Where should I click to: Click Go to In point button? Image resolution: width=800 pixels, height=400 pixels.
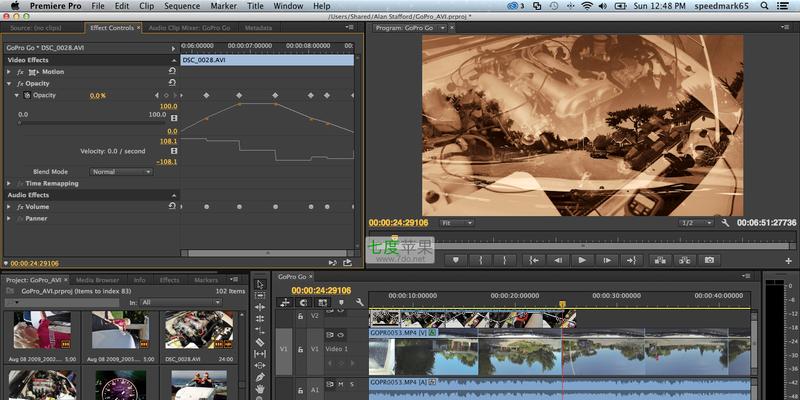534,260
